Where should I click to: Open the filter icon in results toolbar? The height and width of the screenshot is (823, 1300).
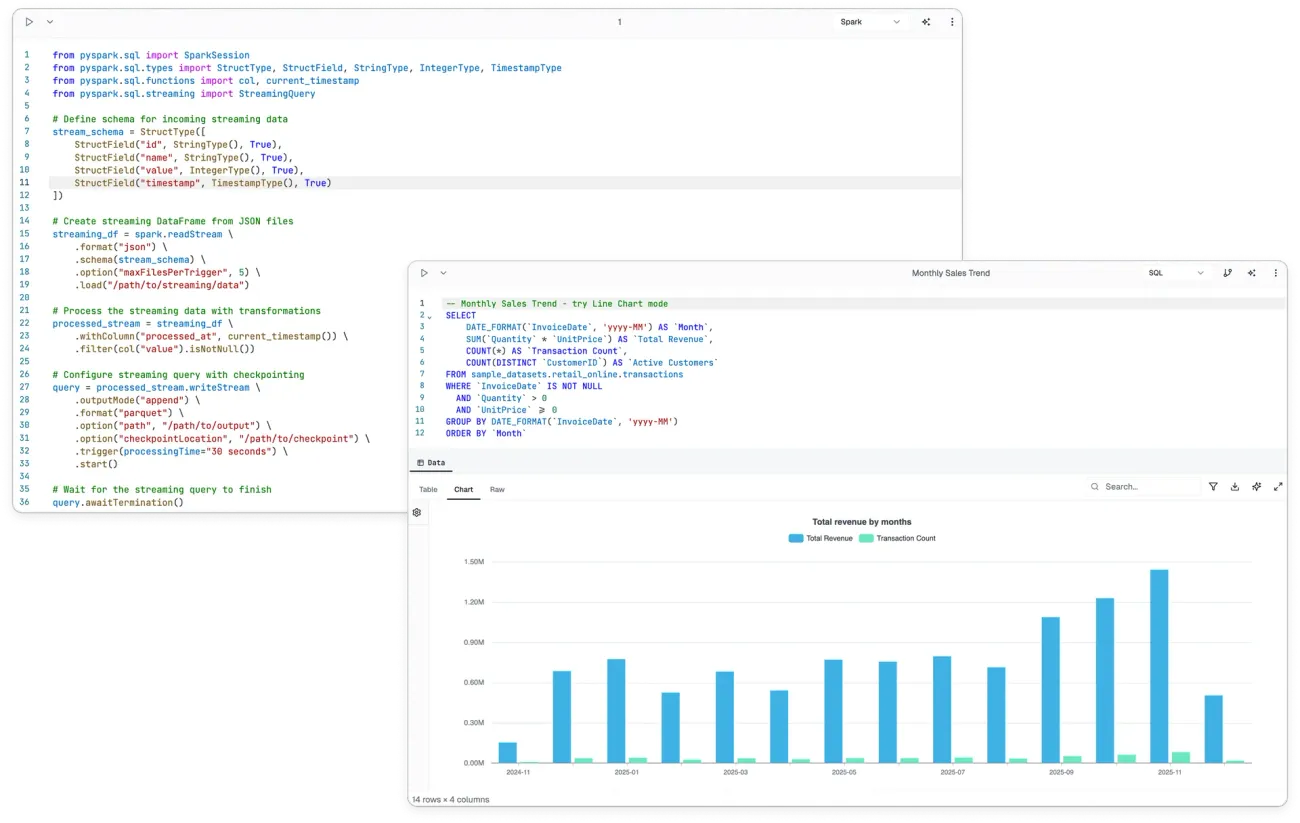(1213, 487)
